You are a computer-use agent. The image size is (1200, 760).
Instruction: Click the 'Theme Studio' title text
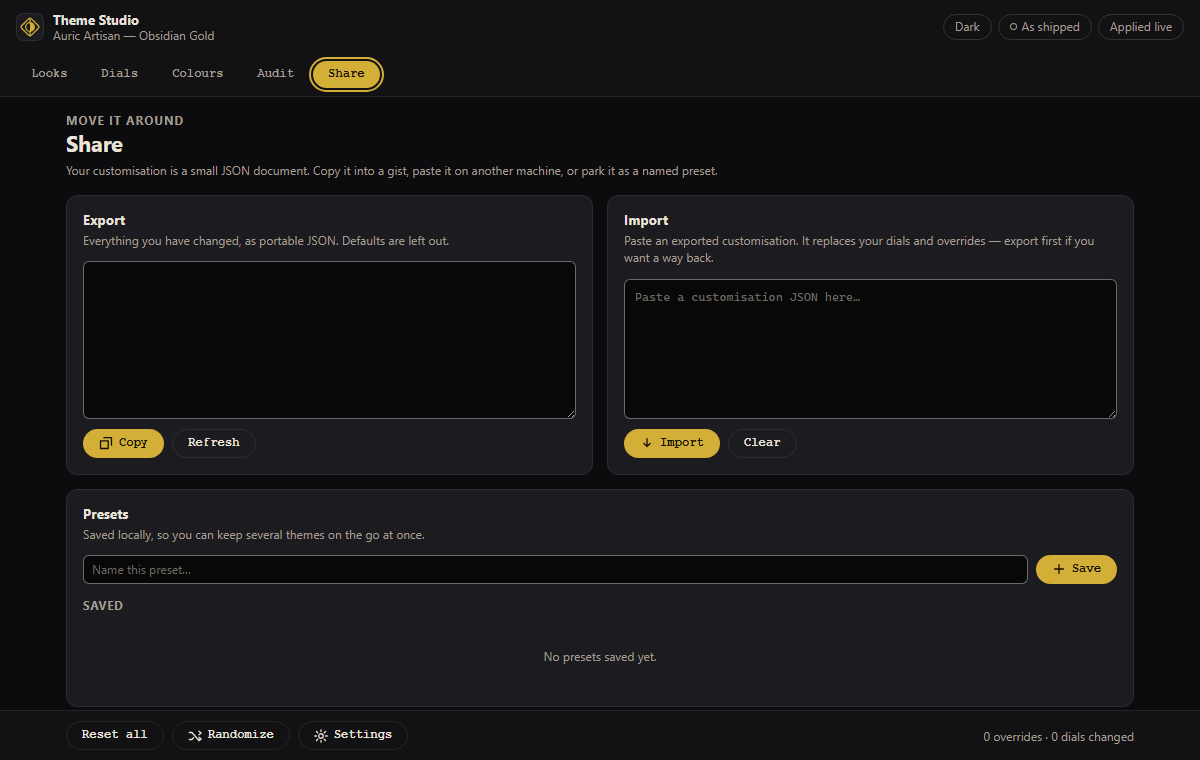point(96,20)
